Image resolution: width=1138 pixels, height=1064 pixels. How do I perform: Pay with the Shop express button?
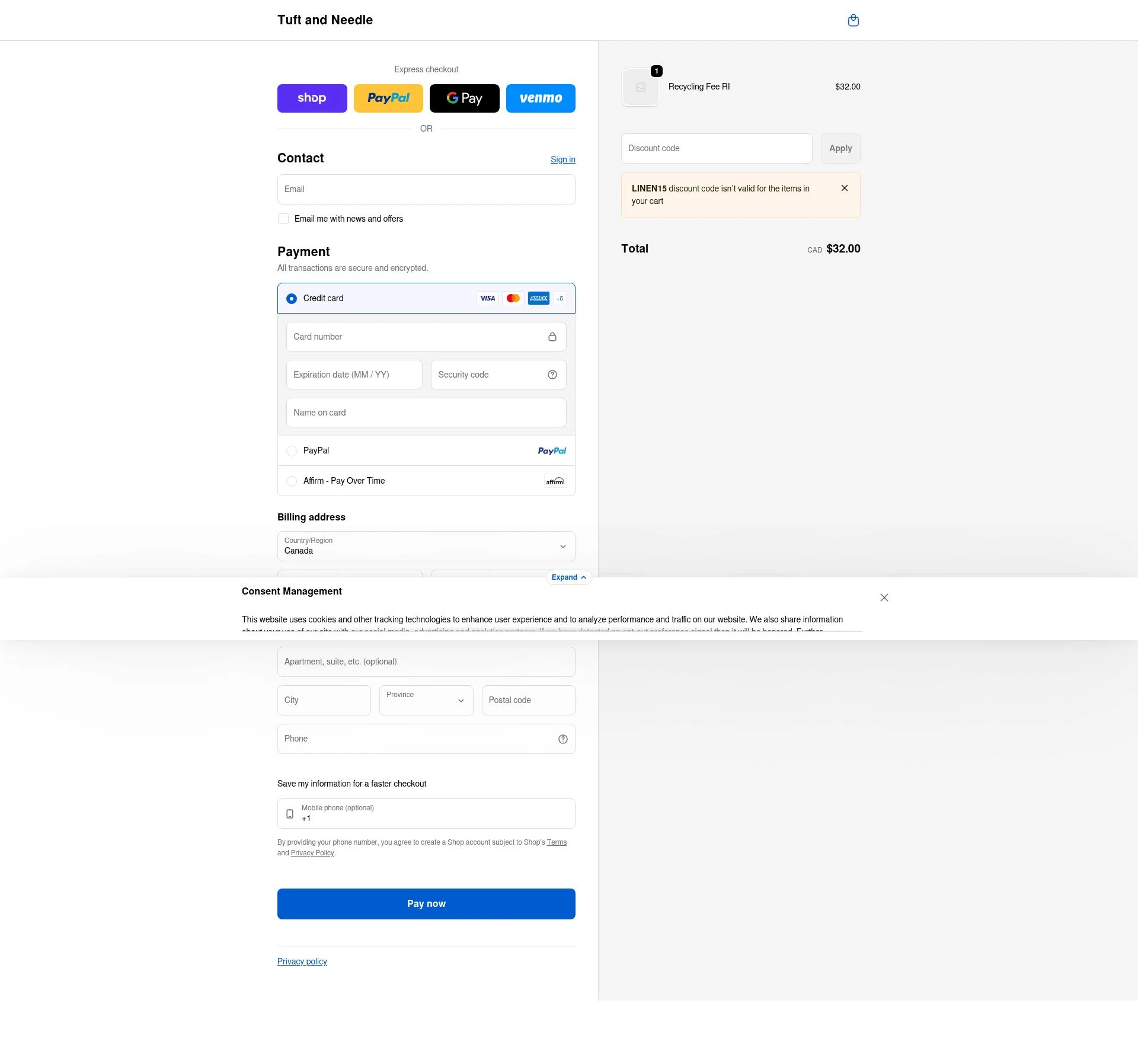click(x=312, y=98)
